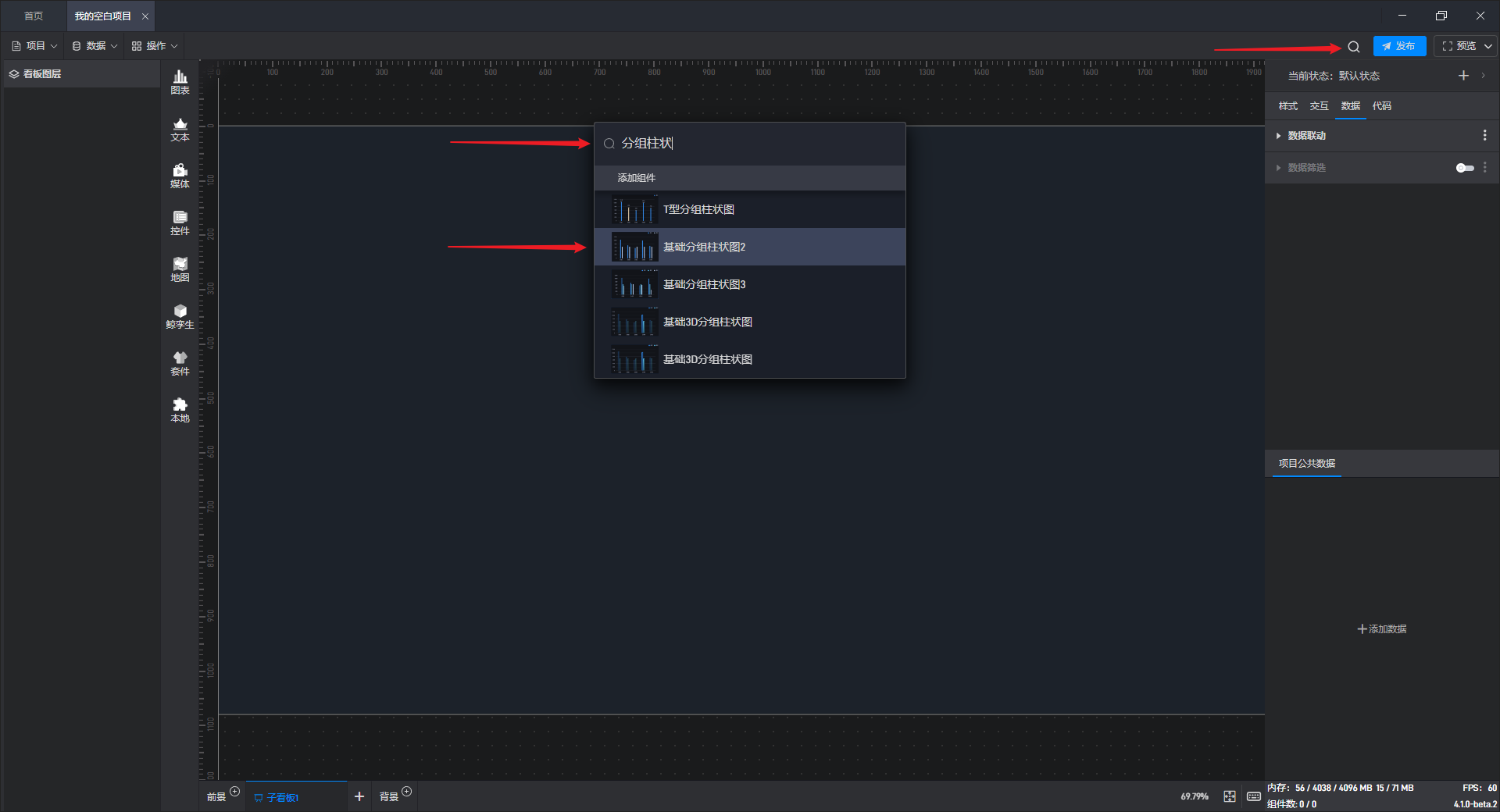Click the 内存 memory usage readout
Image resolution: width=1500 pixels, height=812 pixels.
pyautogui.click(x=1340, y=788)
